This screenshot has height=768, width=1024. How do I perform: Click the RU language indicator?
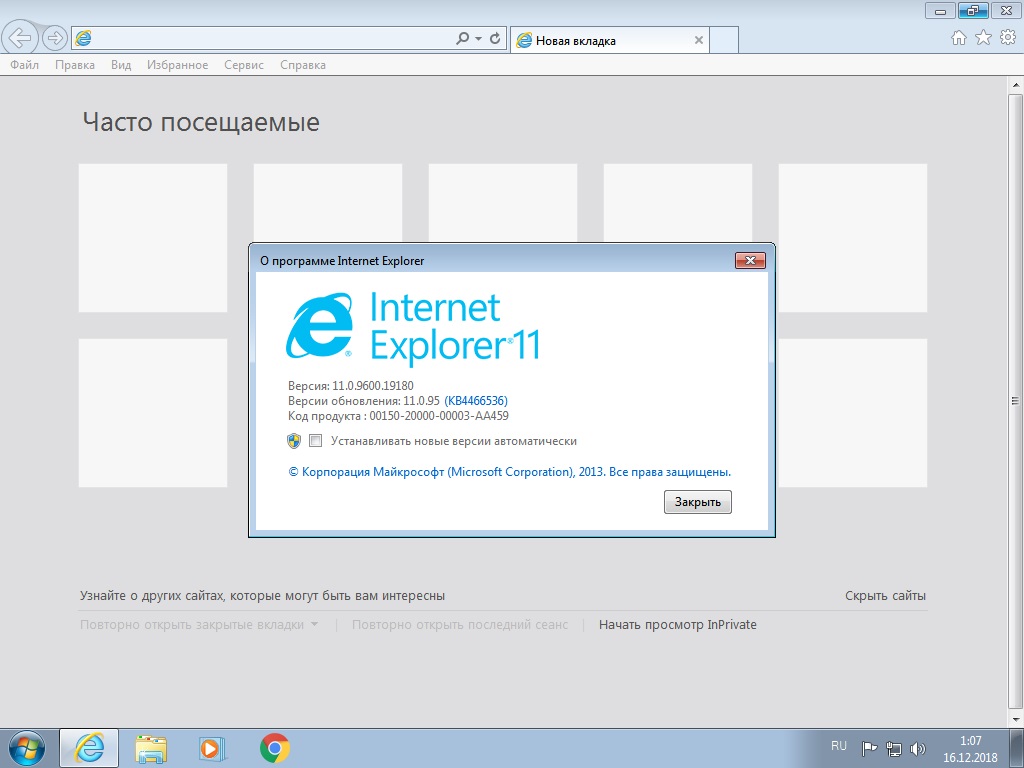(839, 746)
